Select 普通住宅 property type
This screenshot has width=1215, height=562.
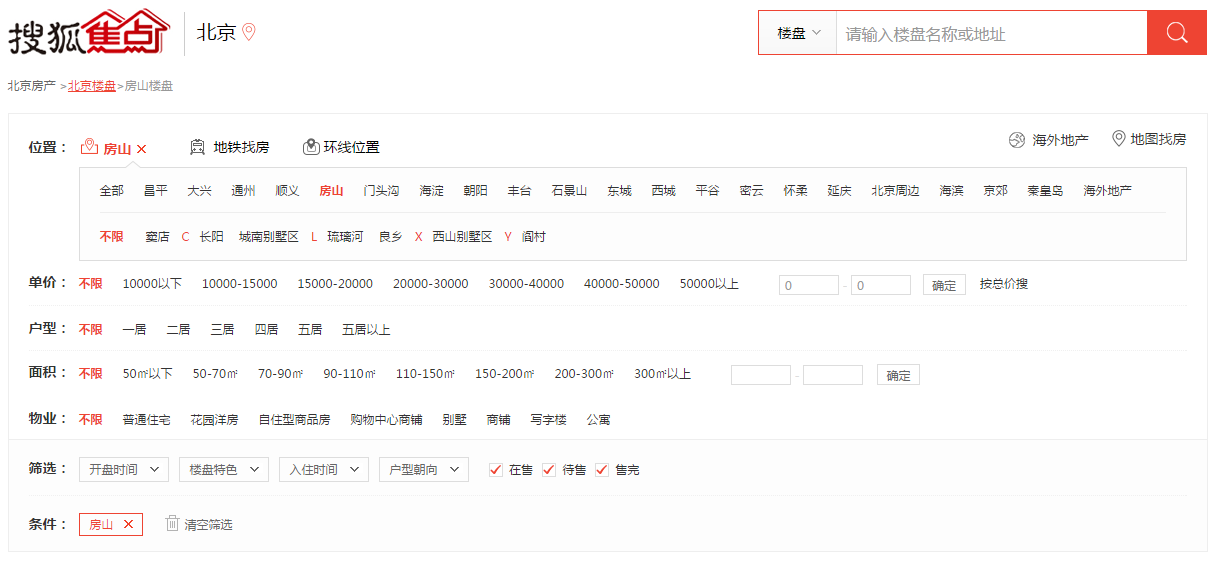click(x=147, y=420)
